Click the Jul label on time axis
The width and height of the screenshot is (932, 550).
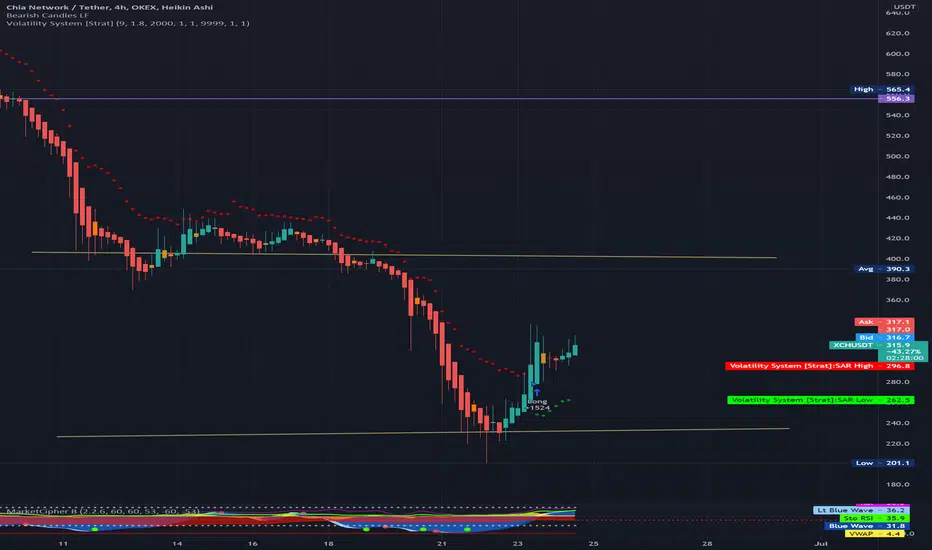[821, 543]
